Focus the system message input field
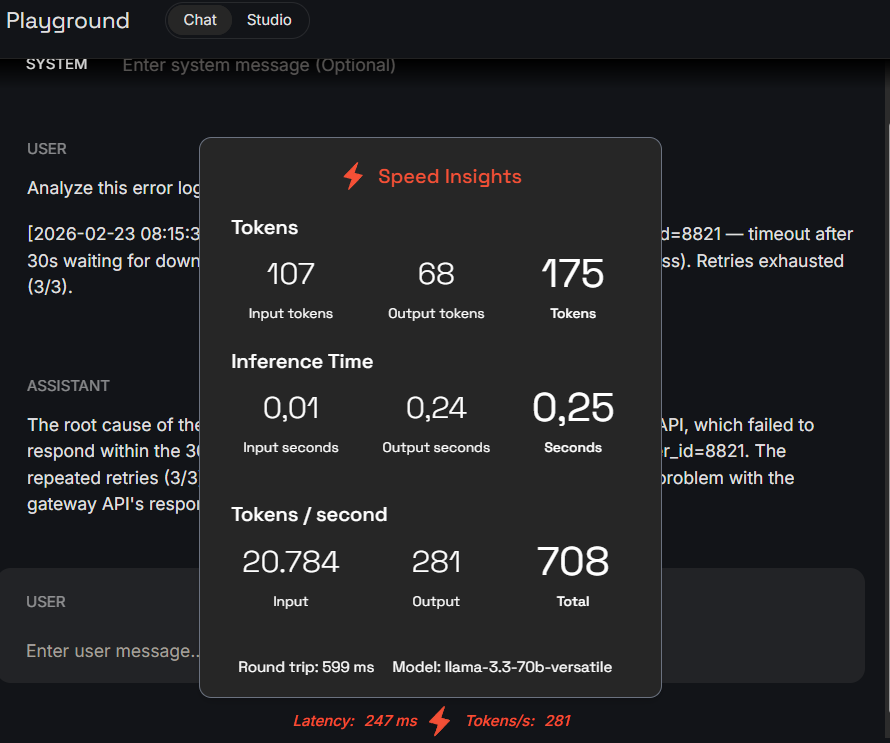This screenshot has width=890, height=743. [259, 65]
